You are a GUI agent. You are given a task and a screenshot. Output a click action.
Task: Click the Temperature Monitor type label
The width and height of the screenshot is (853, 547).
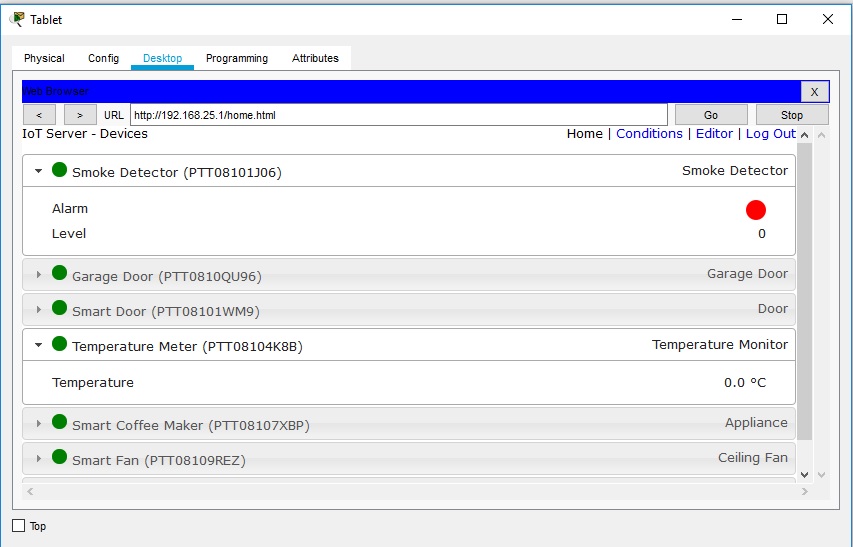(720, 345)
